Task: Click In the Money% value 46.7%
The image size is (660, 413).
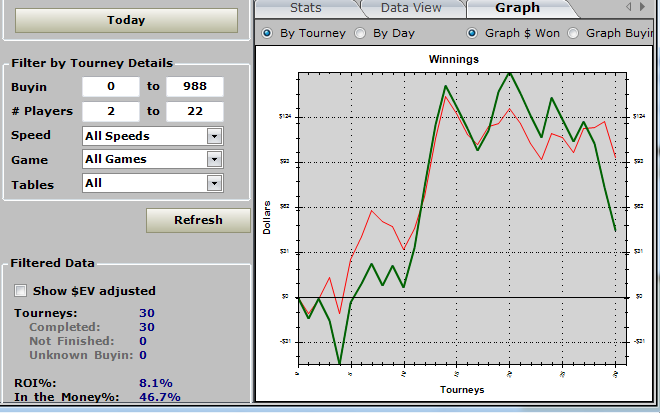Action: (x=160, y=397)
